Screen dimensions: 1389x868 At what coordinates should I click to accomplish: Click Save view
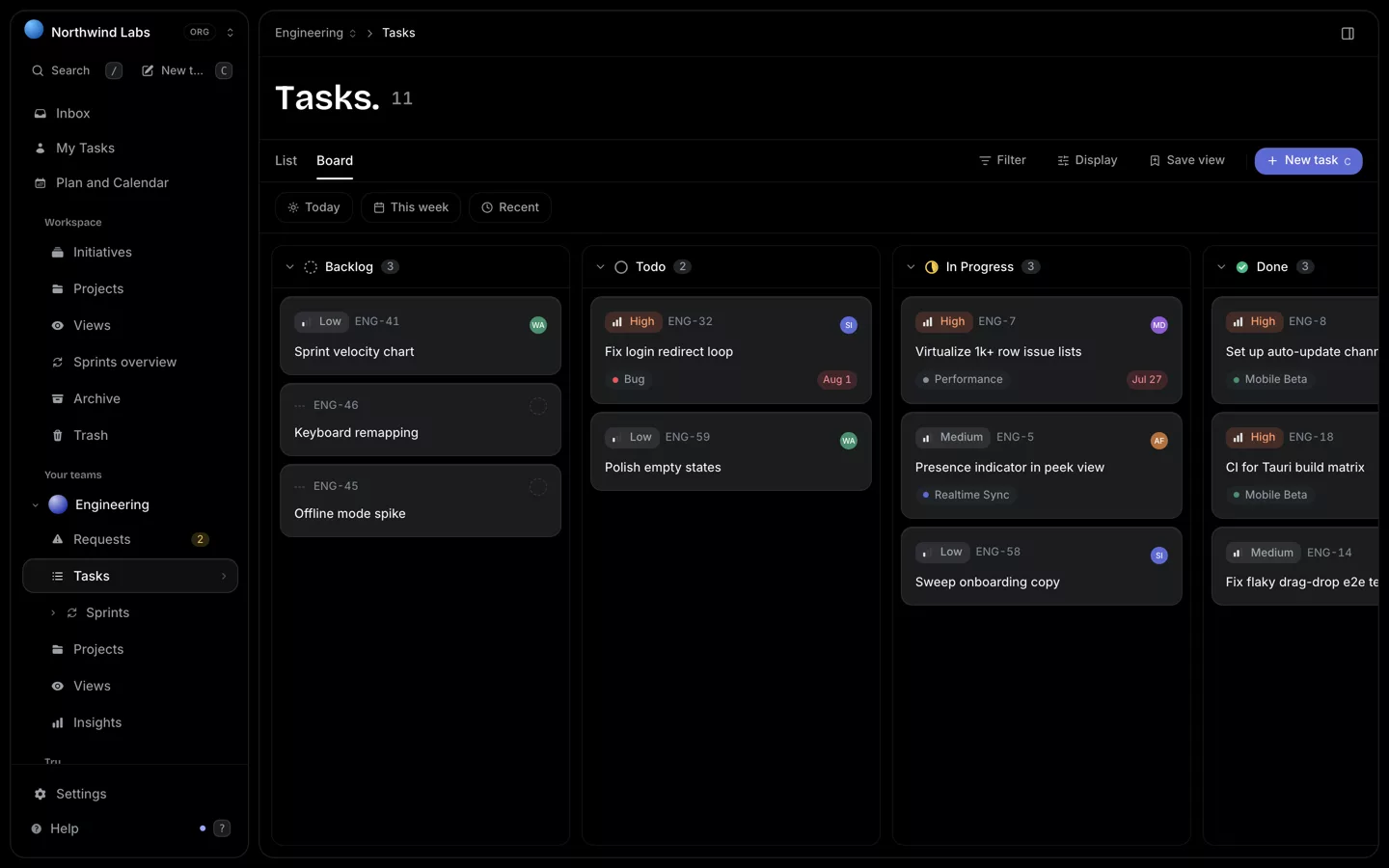[1186, 160]
